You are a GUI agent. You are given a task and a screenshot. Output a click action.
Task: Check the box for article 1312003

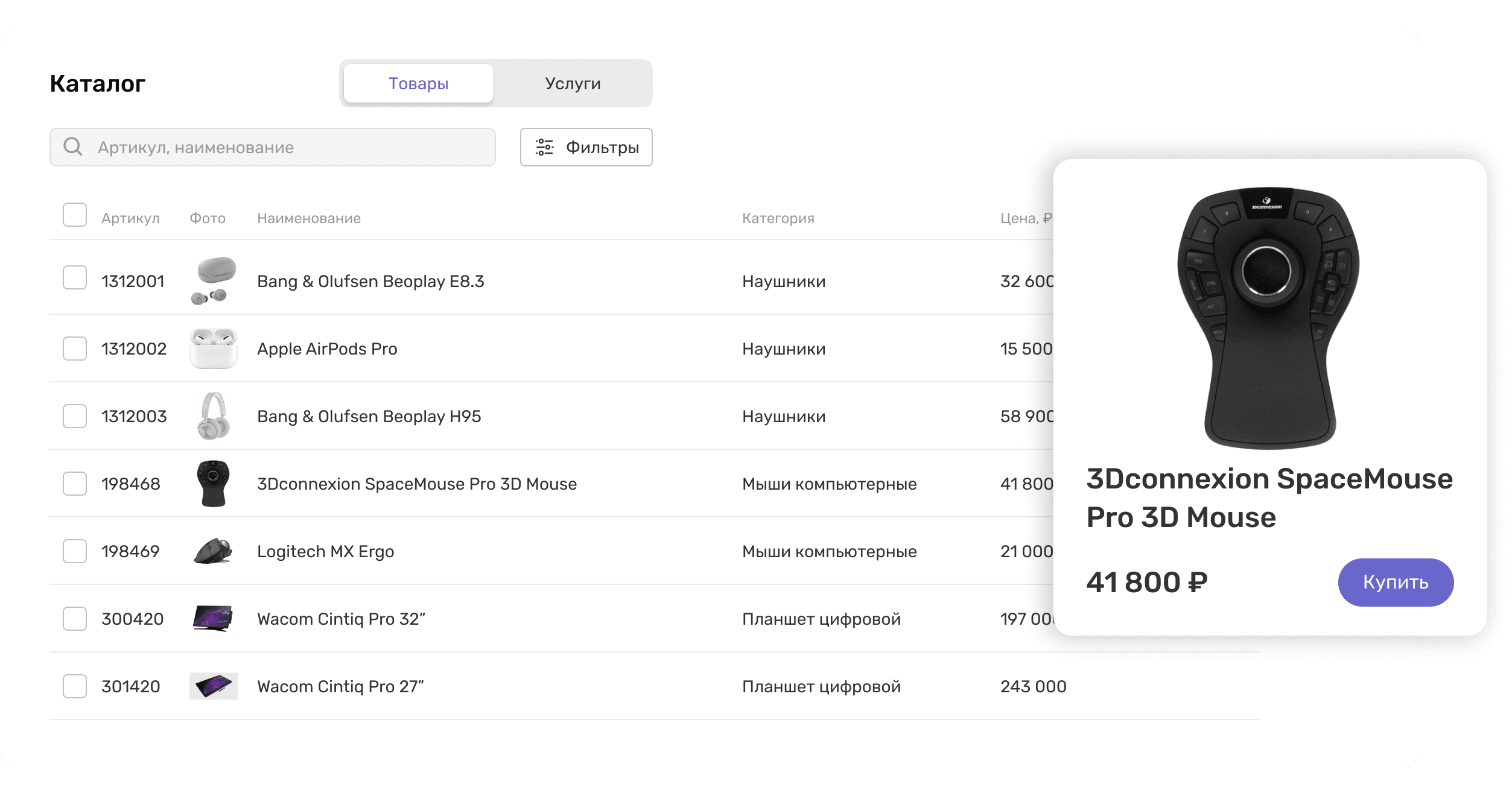[x=75, y=416]
